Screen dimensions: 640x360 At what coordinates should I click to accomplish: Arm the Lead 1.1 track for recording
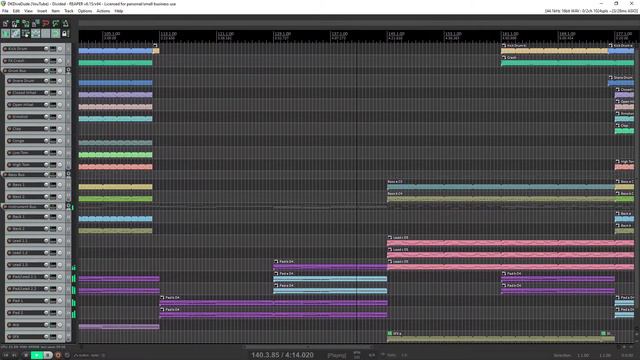(9, 241)
